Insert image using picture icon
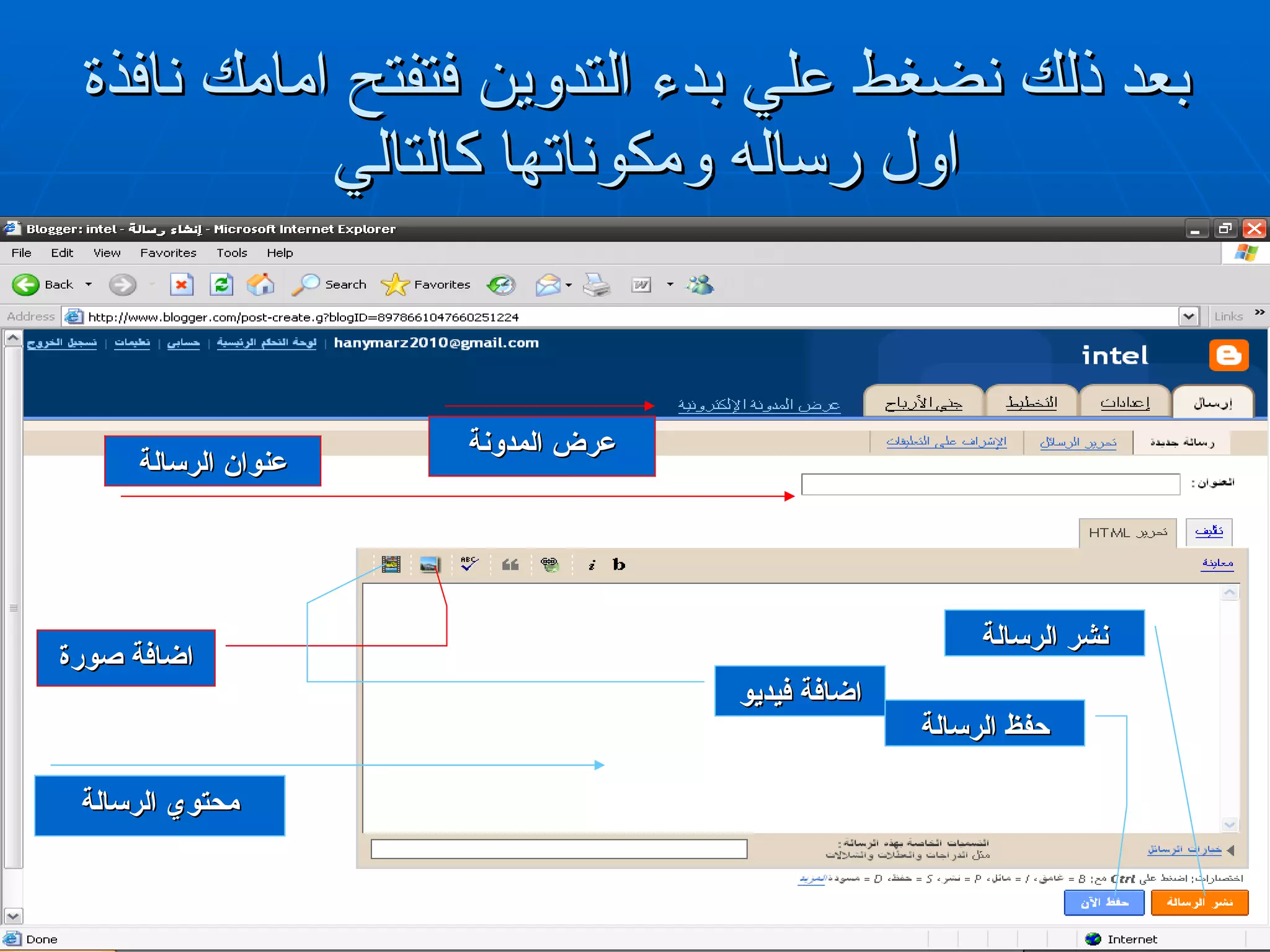The width and height of the screenshot is (1270, 952). click(429, 564)
